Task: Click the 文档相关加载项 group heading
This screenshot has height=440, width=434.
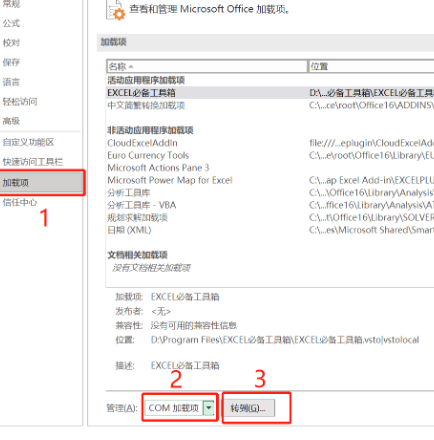Action: tap(137, 255)
